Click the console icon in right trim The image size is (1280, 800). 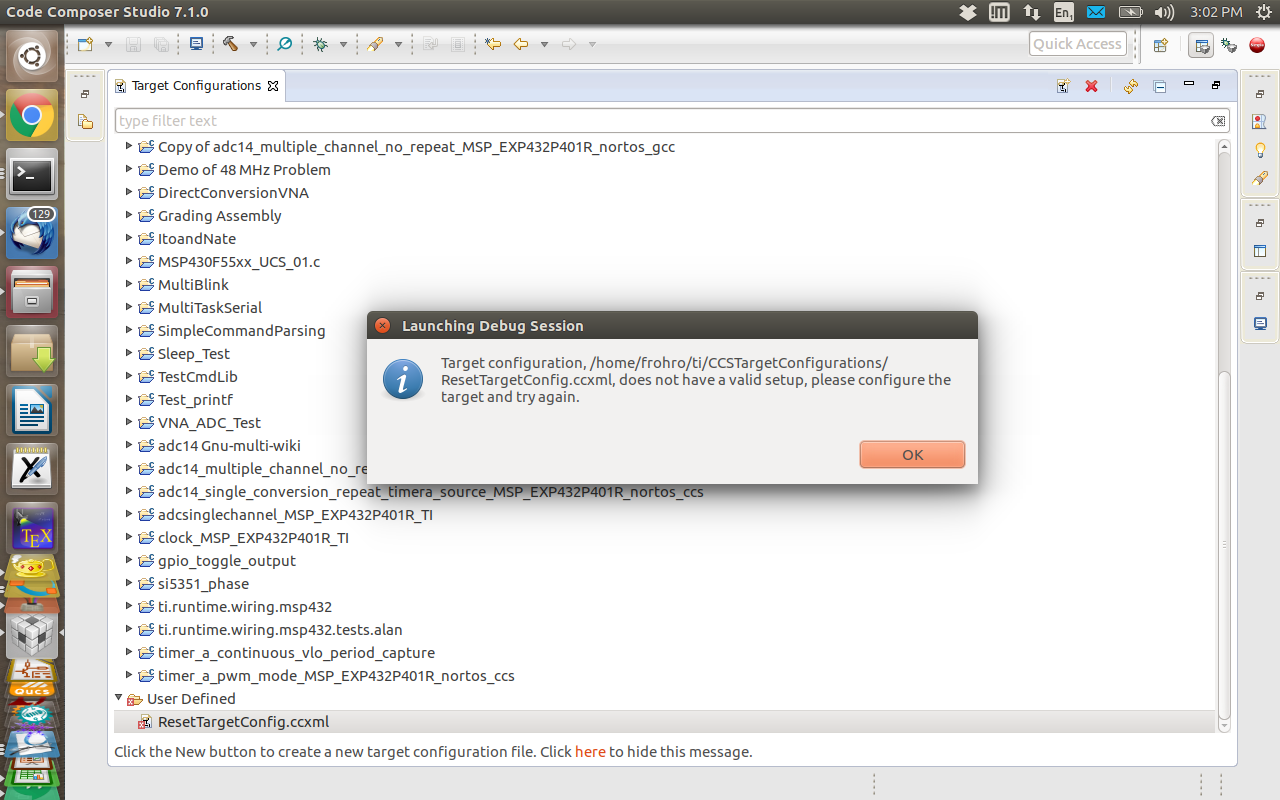1260,323
